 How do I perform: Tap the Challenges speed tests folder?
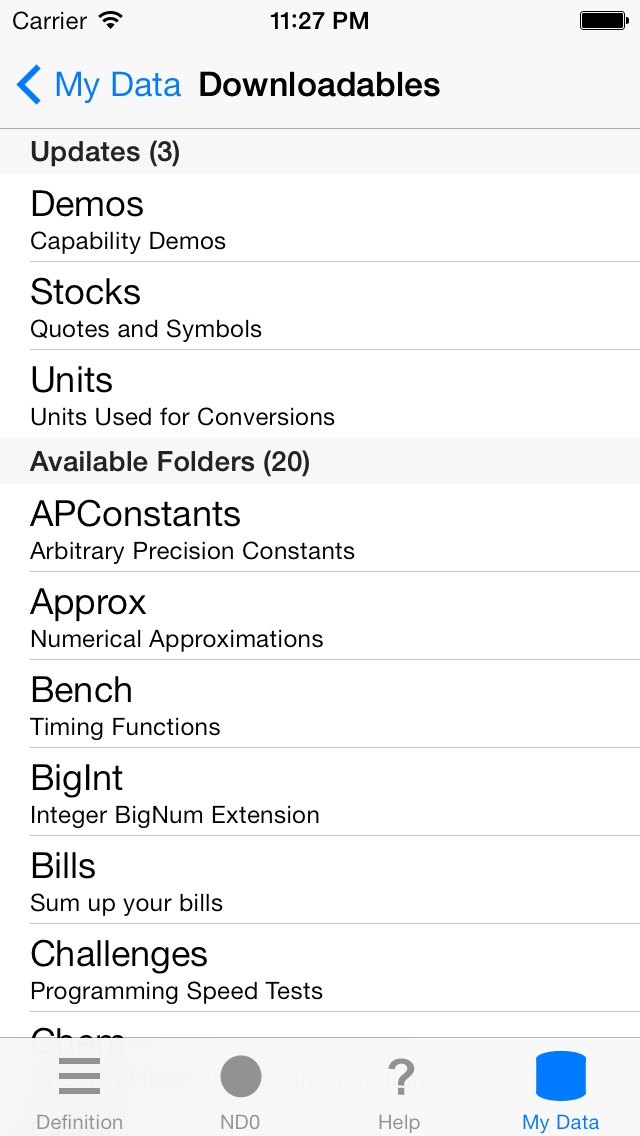(320, 969)
